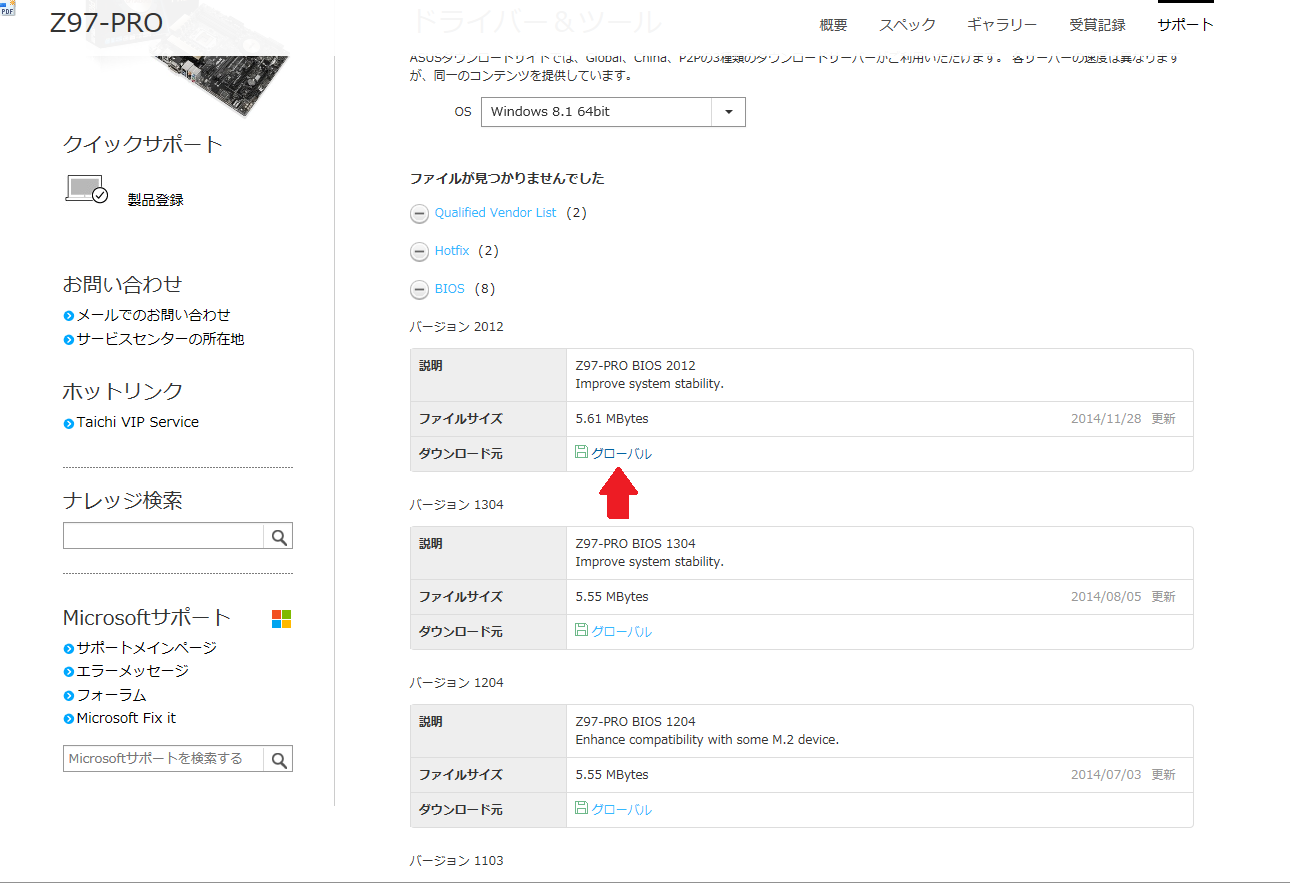Click the Windows 8.1 64bit OS selector
1290x883 pixels.
point(613,112)
